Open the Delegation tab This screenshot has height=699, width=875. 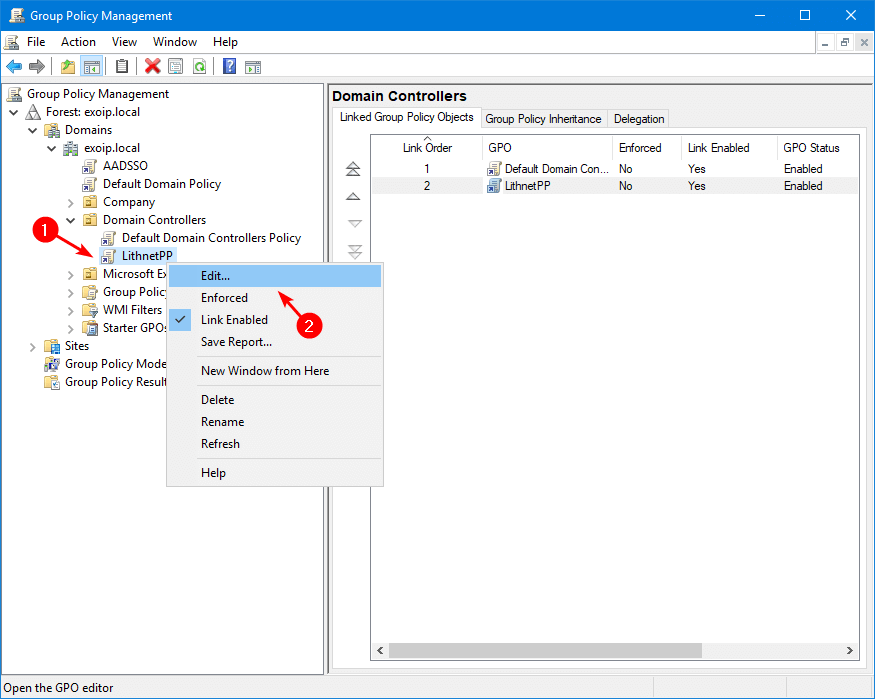point(639,119)
